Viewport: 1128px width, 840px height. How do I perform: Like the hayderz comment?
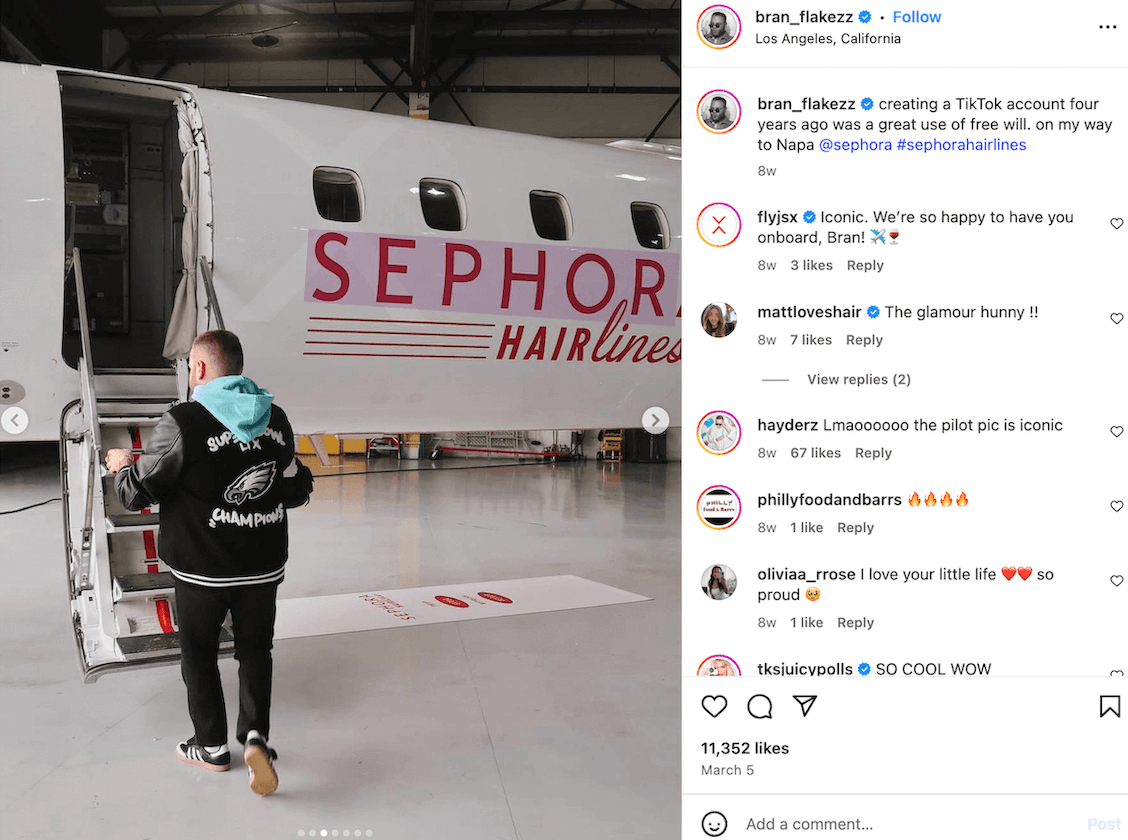click(x=1116, y=432)
